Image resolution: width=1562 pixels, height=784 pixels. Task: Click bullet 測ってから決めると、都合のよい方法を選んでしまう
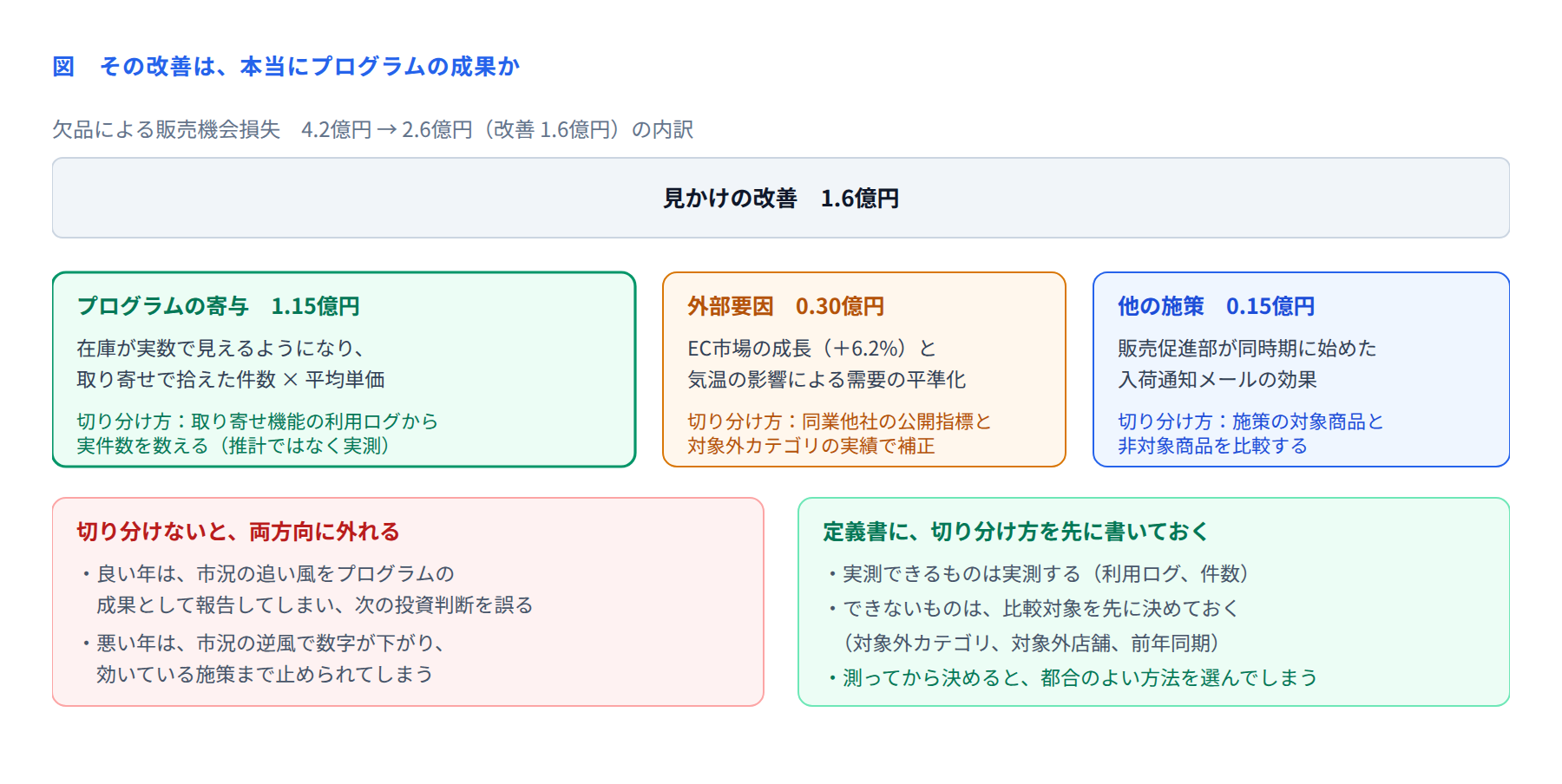coord(1073,677)
